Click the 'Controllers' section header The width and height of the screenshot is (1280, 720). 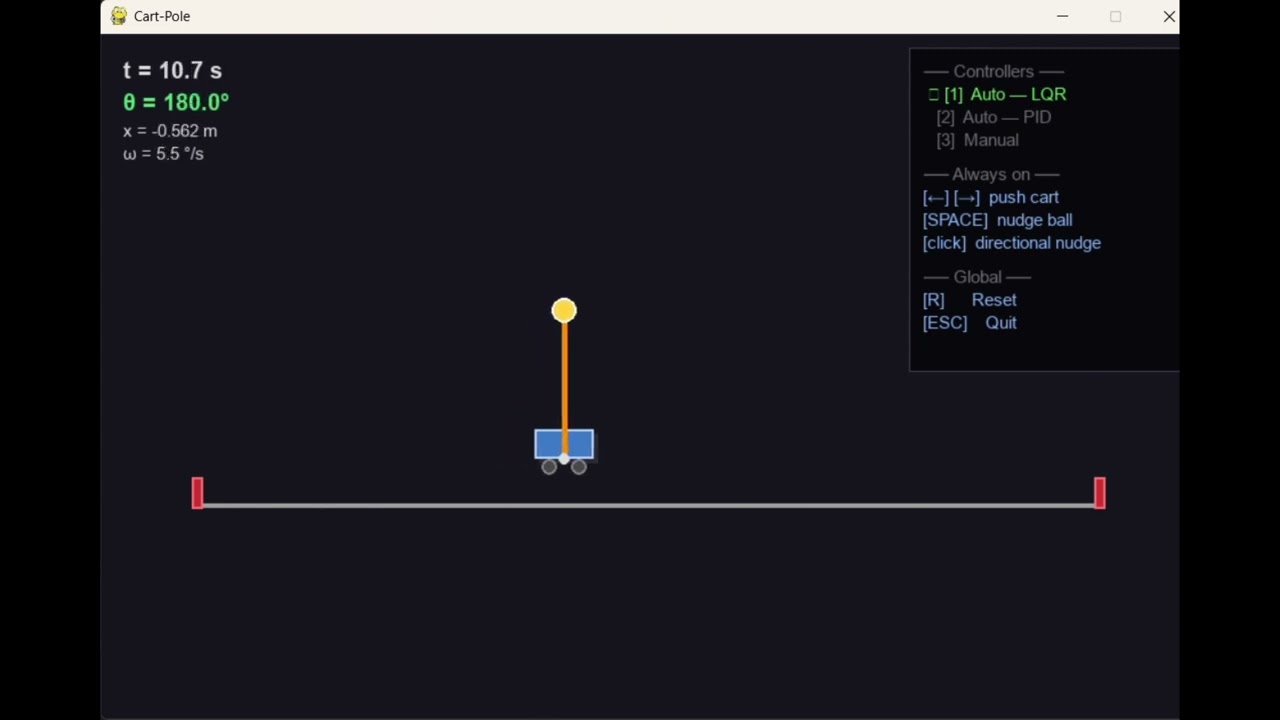(x=994, y=71)
